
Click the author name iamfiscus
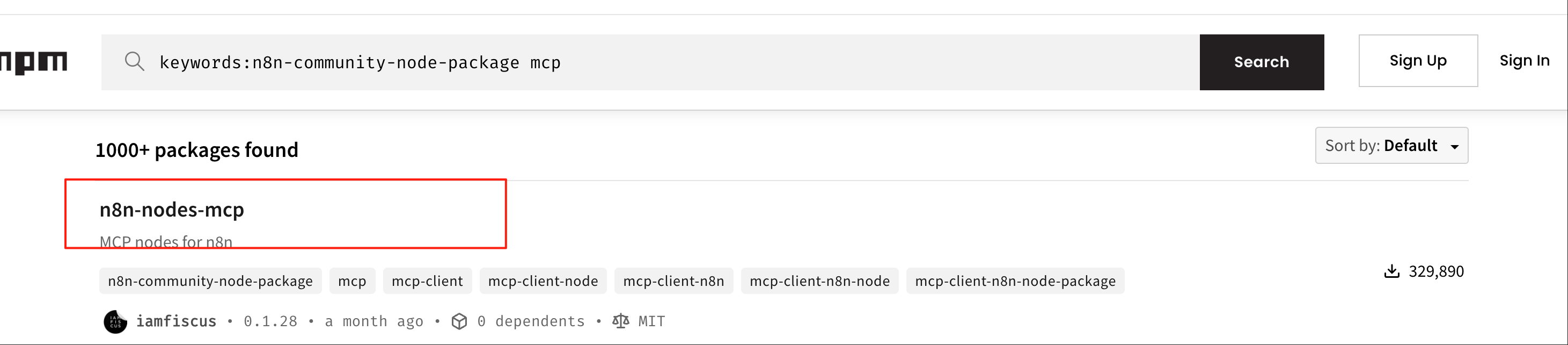[x=177, y=321]
